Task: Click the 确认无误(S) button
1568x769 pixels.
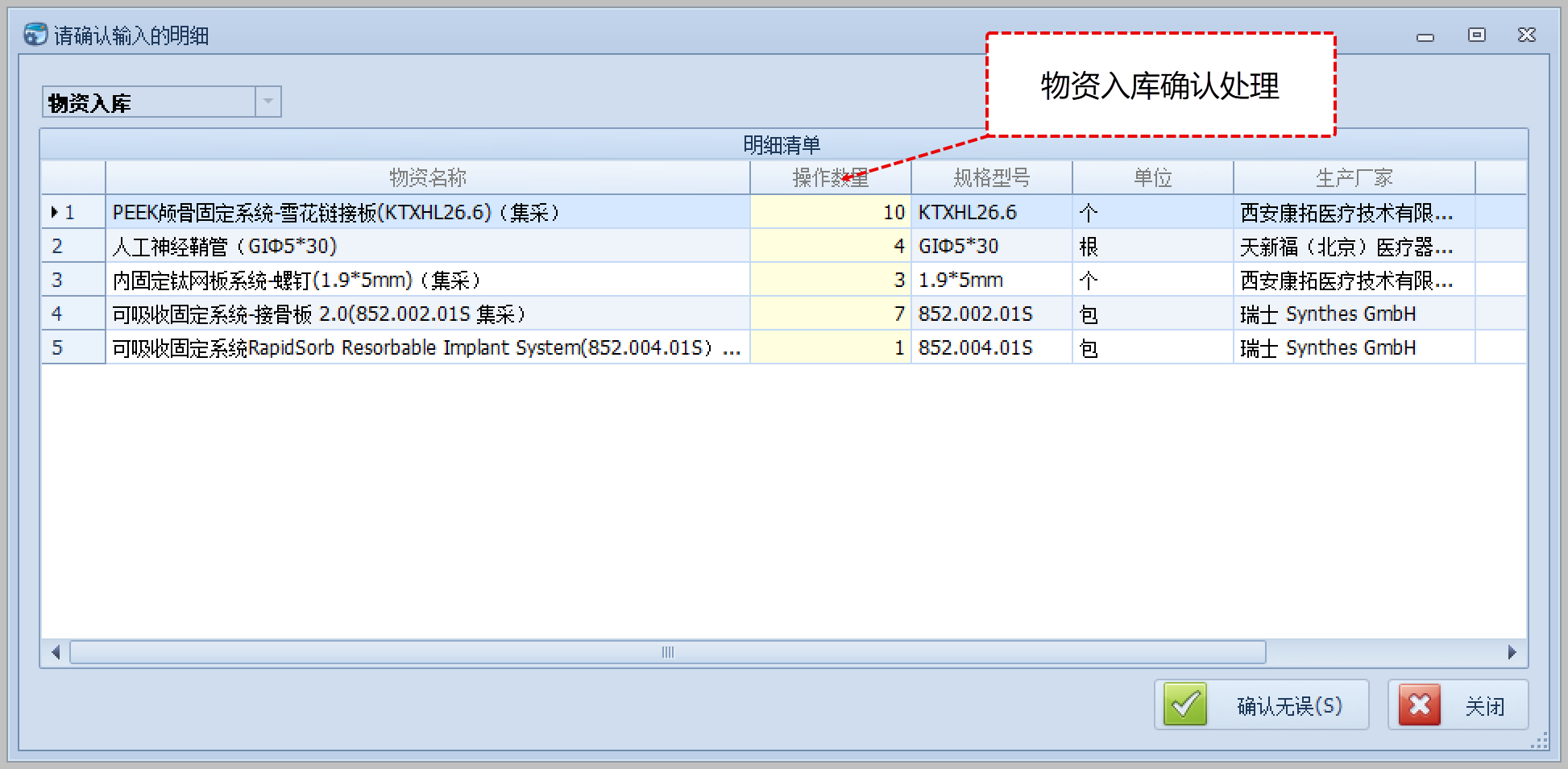Action: (1262, 705)
